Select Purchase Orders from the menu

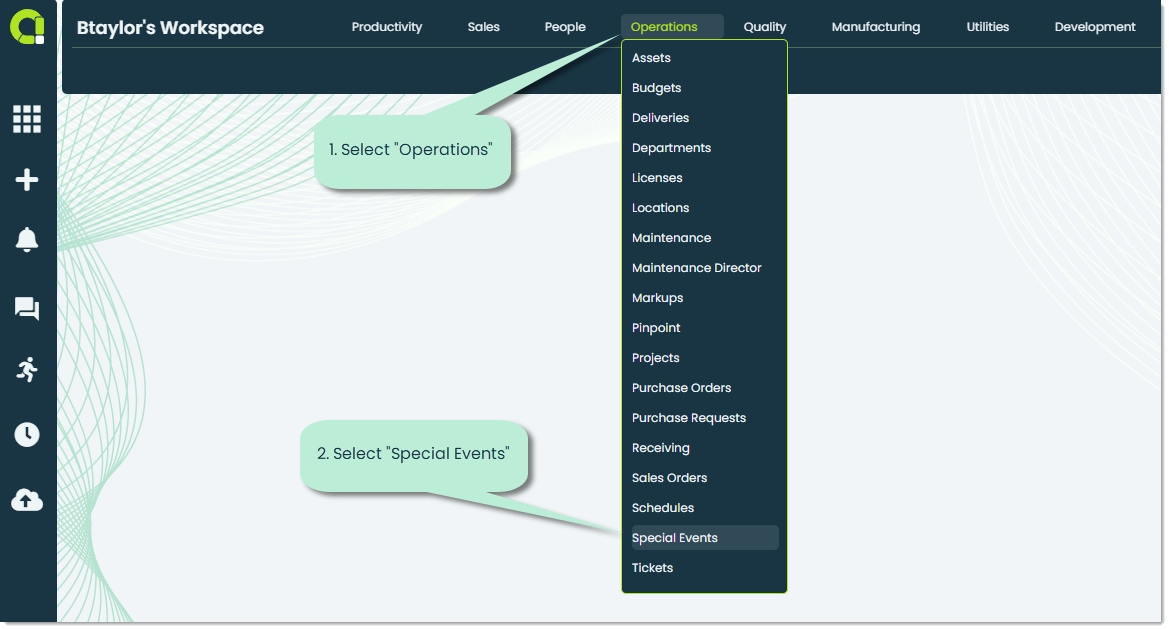pyautogui.click(x=681, y=387)
